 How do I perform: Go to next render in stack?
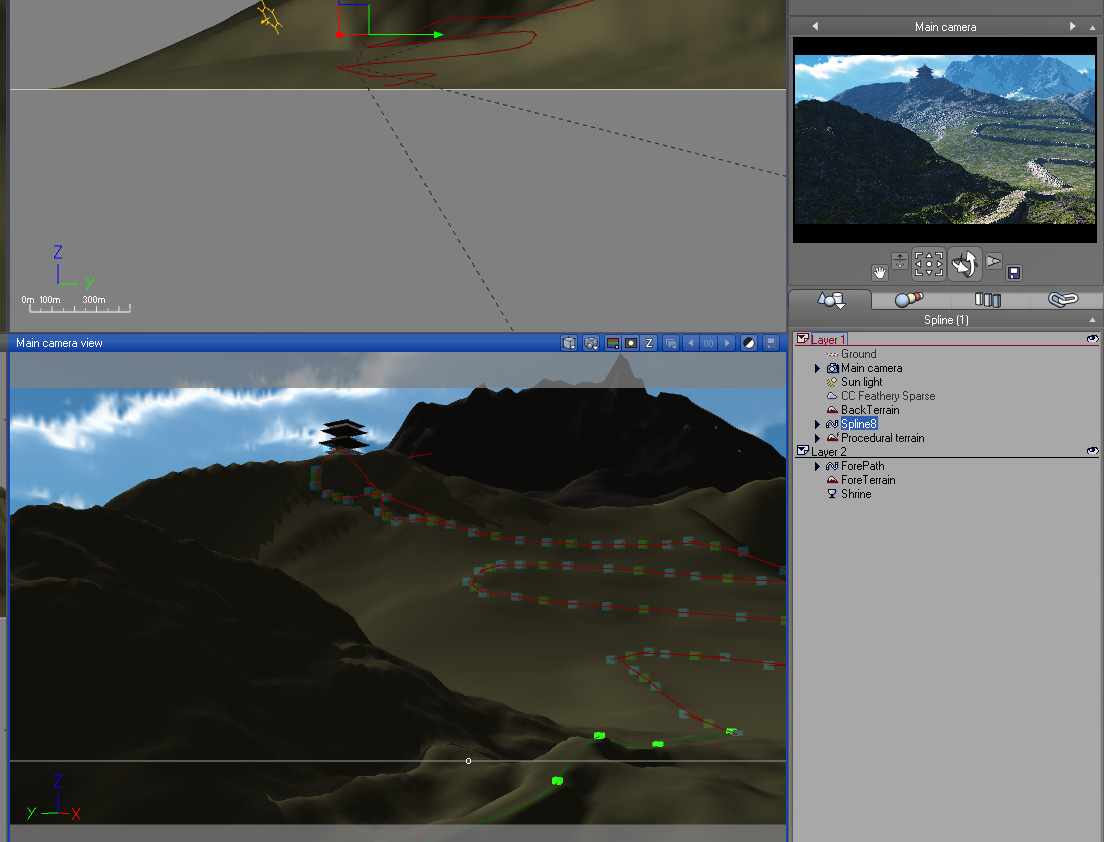click(727, 343)
